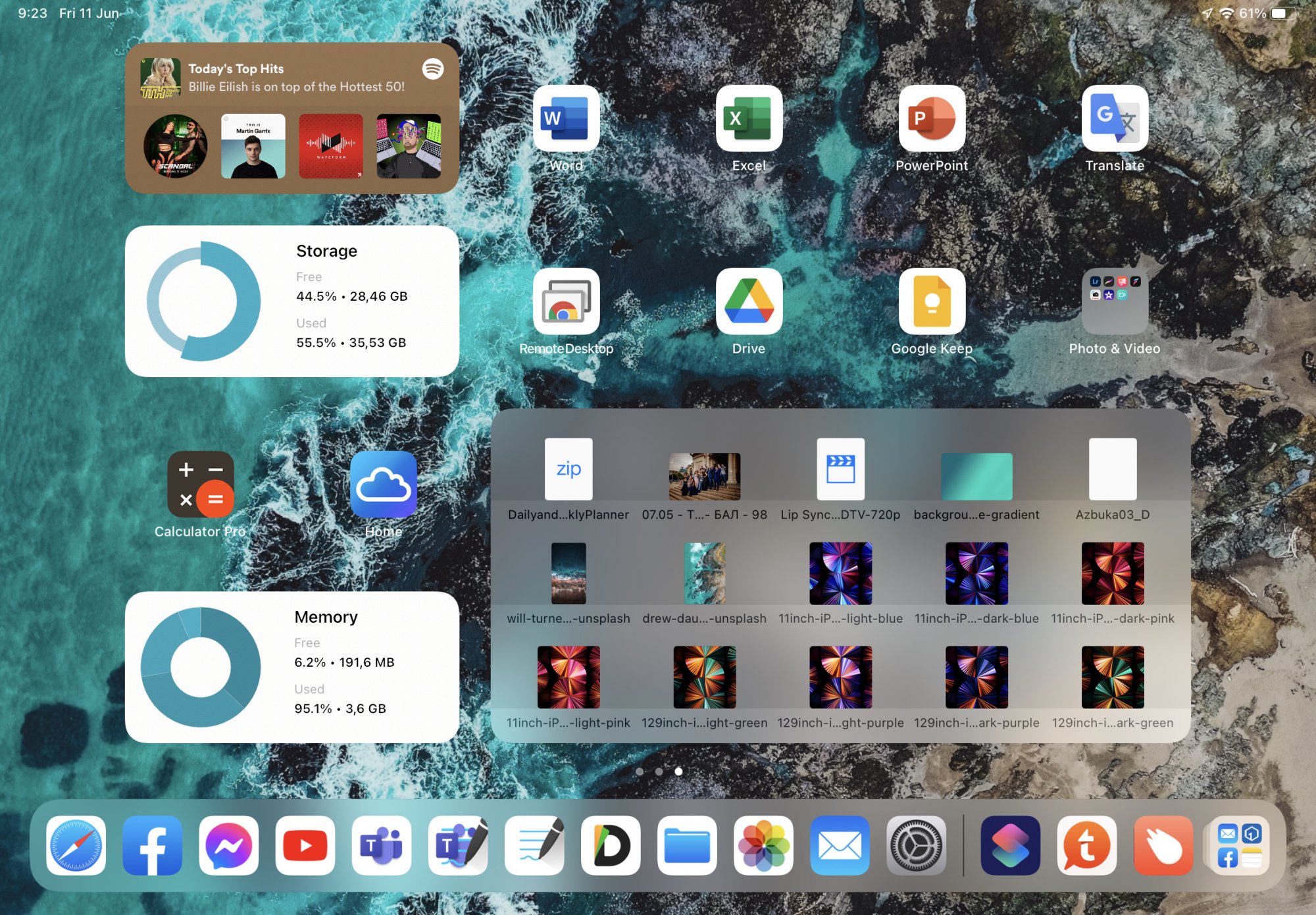Open the backgrou...e-gradient image file
1316x915 pixels.
tap(976, 476)
